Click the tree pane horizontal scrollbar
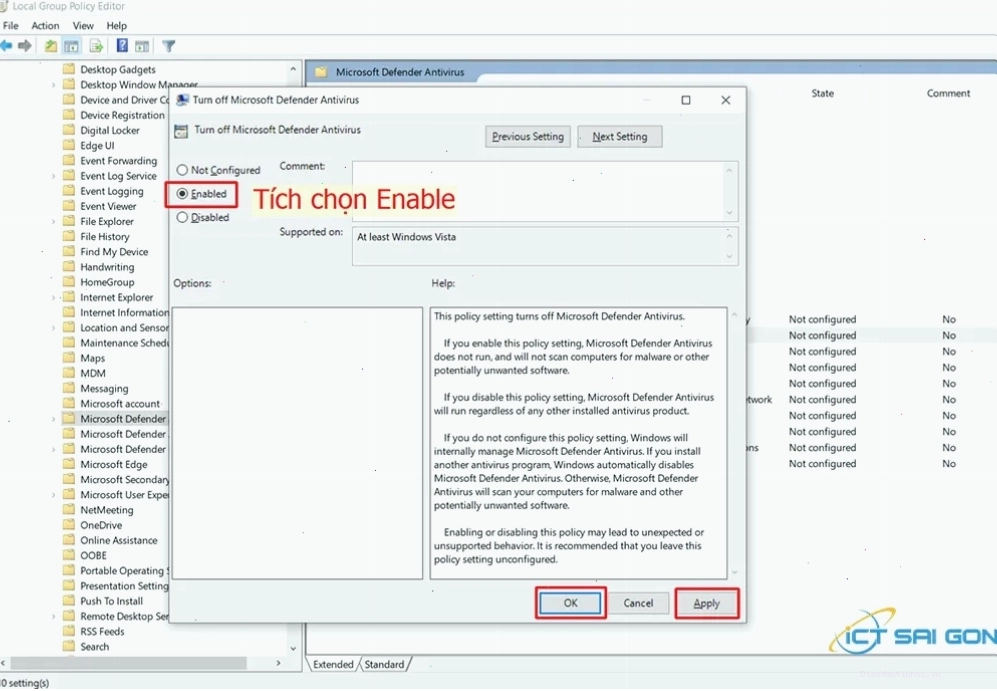Screen dimensions: 997x691 point(141,663)
